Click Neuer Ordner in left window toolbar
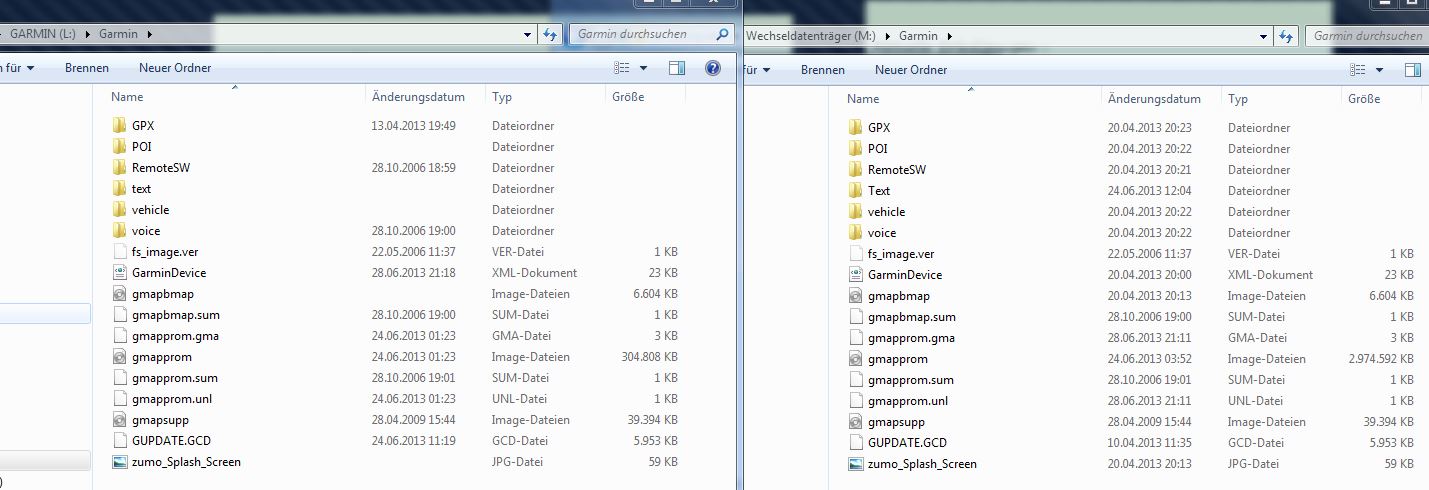 coord(175,69)
